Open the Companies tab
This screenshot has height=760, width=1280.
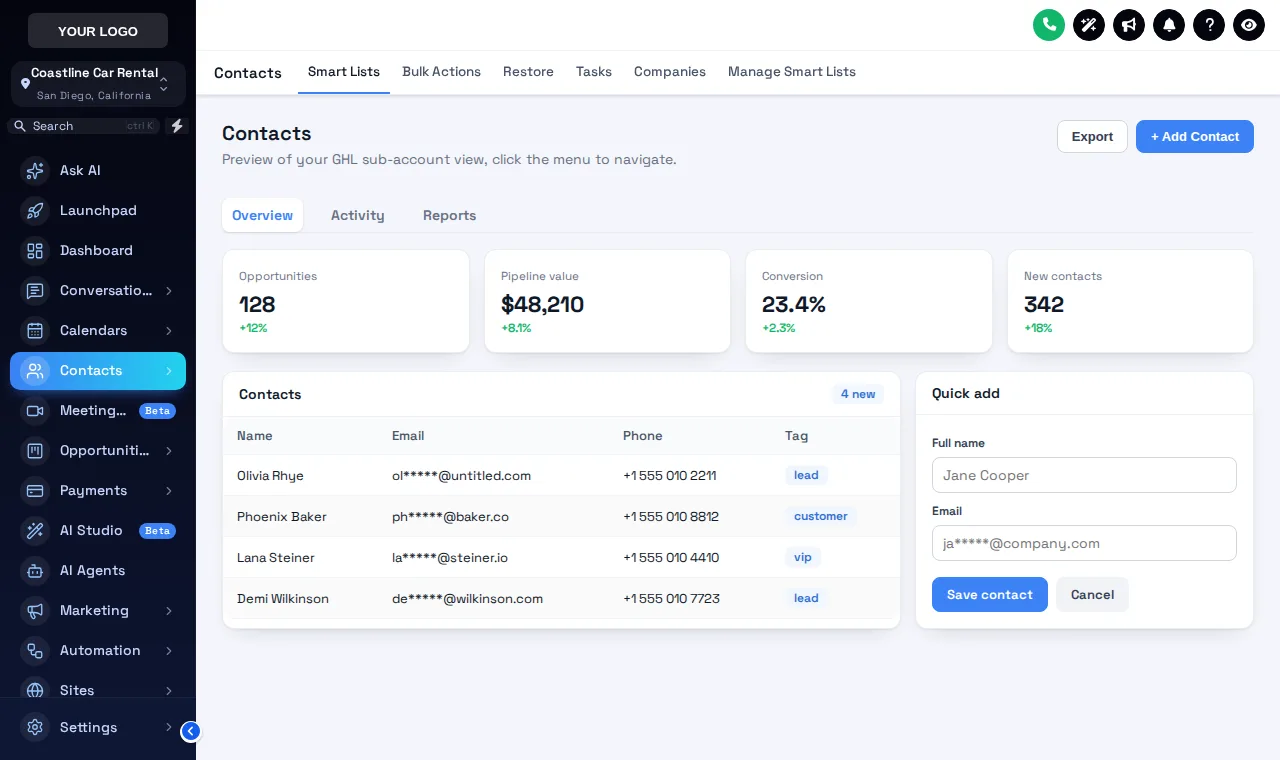click(x=670, y=72)
